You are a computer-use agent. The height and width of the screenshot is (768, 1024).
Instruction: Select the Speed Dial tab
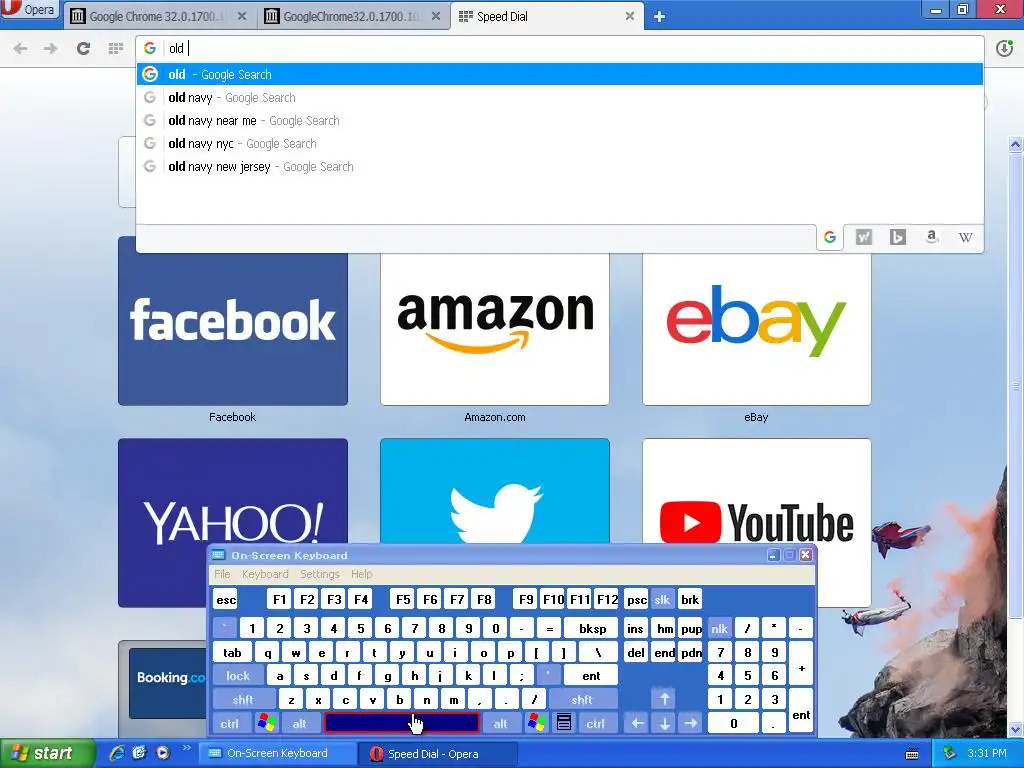[547, 16]
